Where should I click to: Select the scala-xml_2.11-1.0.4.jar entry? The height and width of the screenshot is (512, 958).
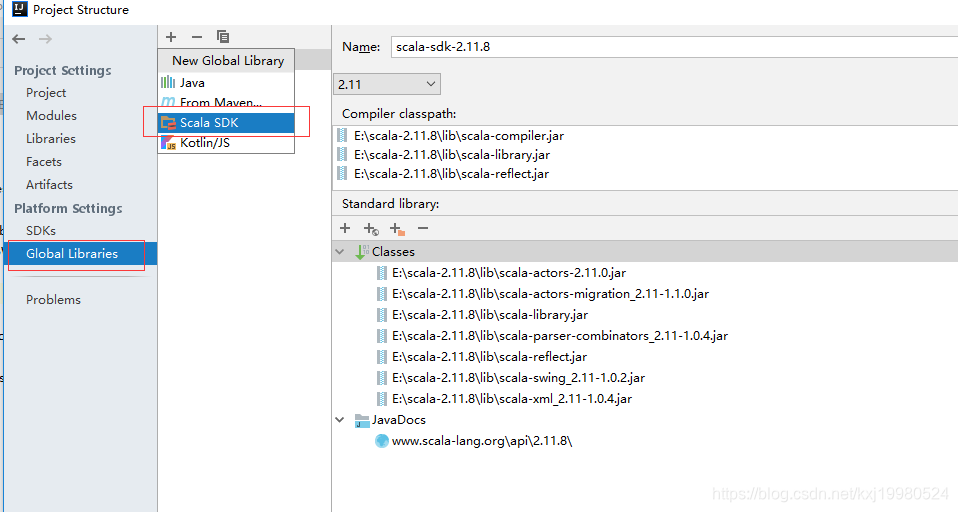[x=512, y=399]
